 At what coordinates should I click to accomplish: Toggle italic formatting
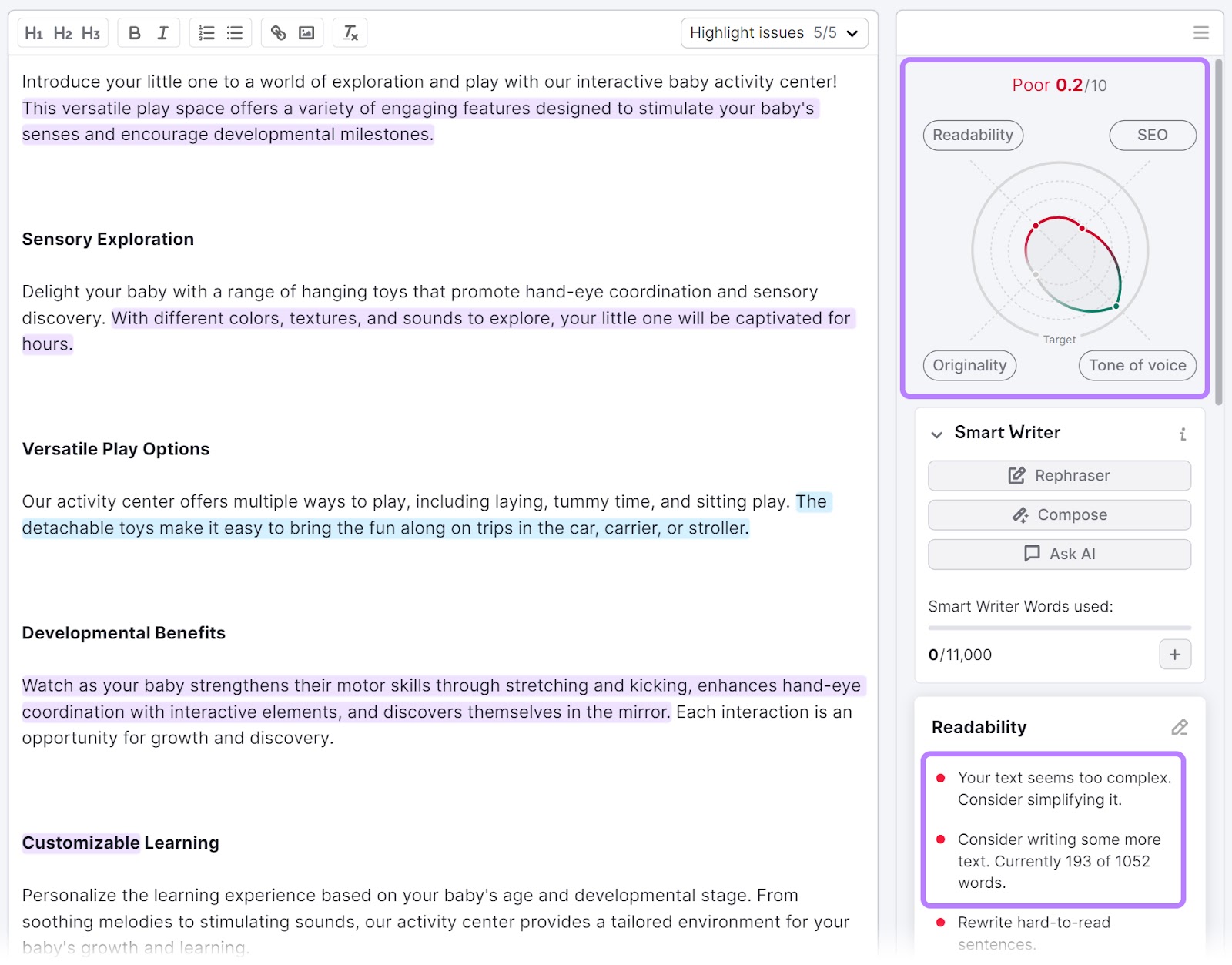click(162, 33)
